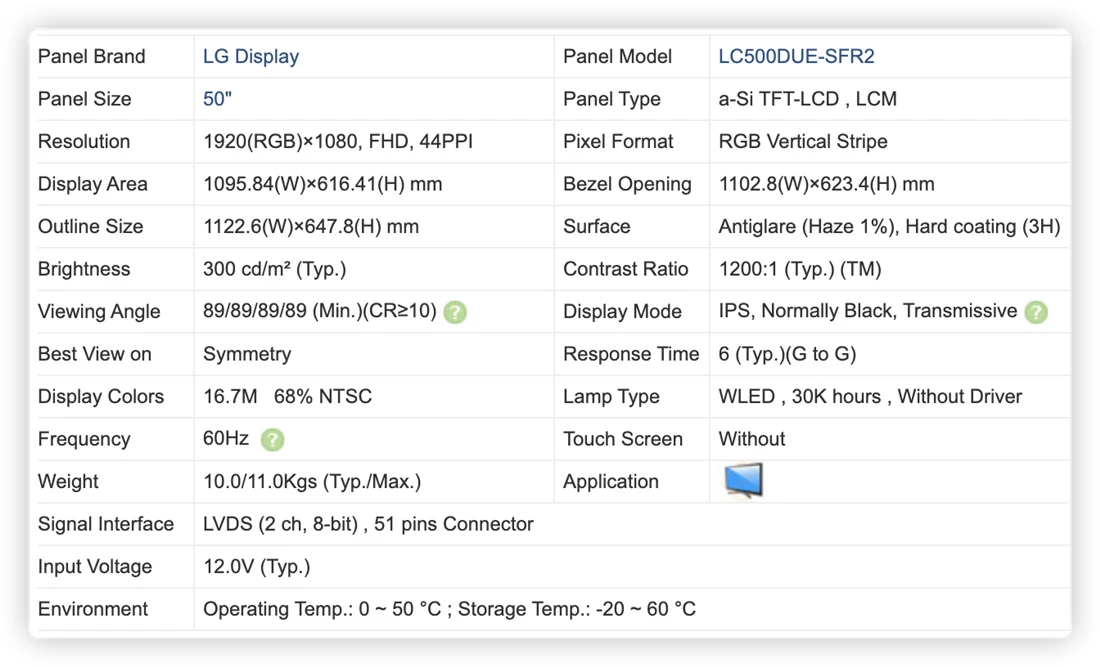
Task: Click the Panel Size label
Action: tap(84, 99)
